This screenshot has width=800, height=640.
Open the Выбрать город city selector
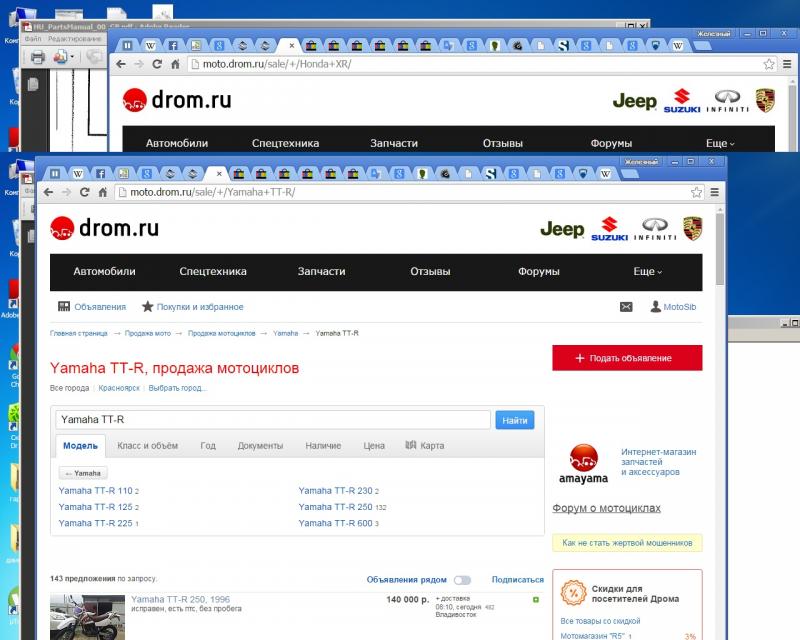[x=177, y=388]
